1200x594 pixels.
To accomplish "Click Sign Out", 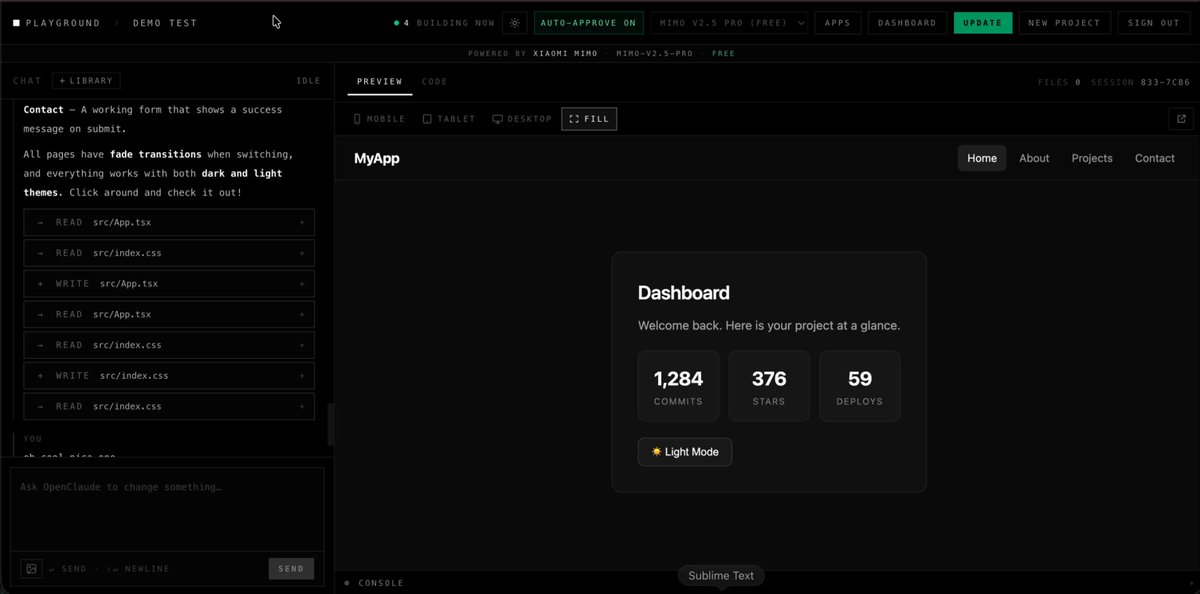I will click(x=1154, y=23).
